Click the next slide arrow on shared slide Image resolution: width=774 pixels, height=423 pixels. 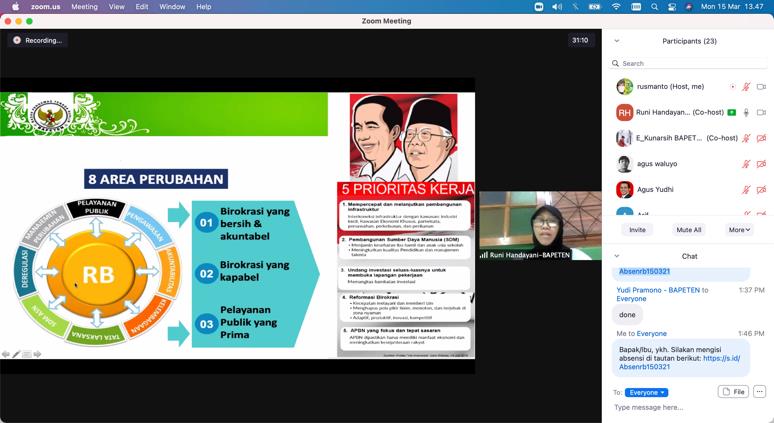pyautogui.click(x=37, y=354)
